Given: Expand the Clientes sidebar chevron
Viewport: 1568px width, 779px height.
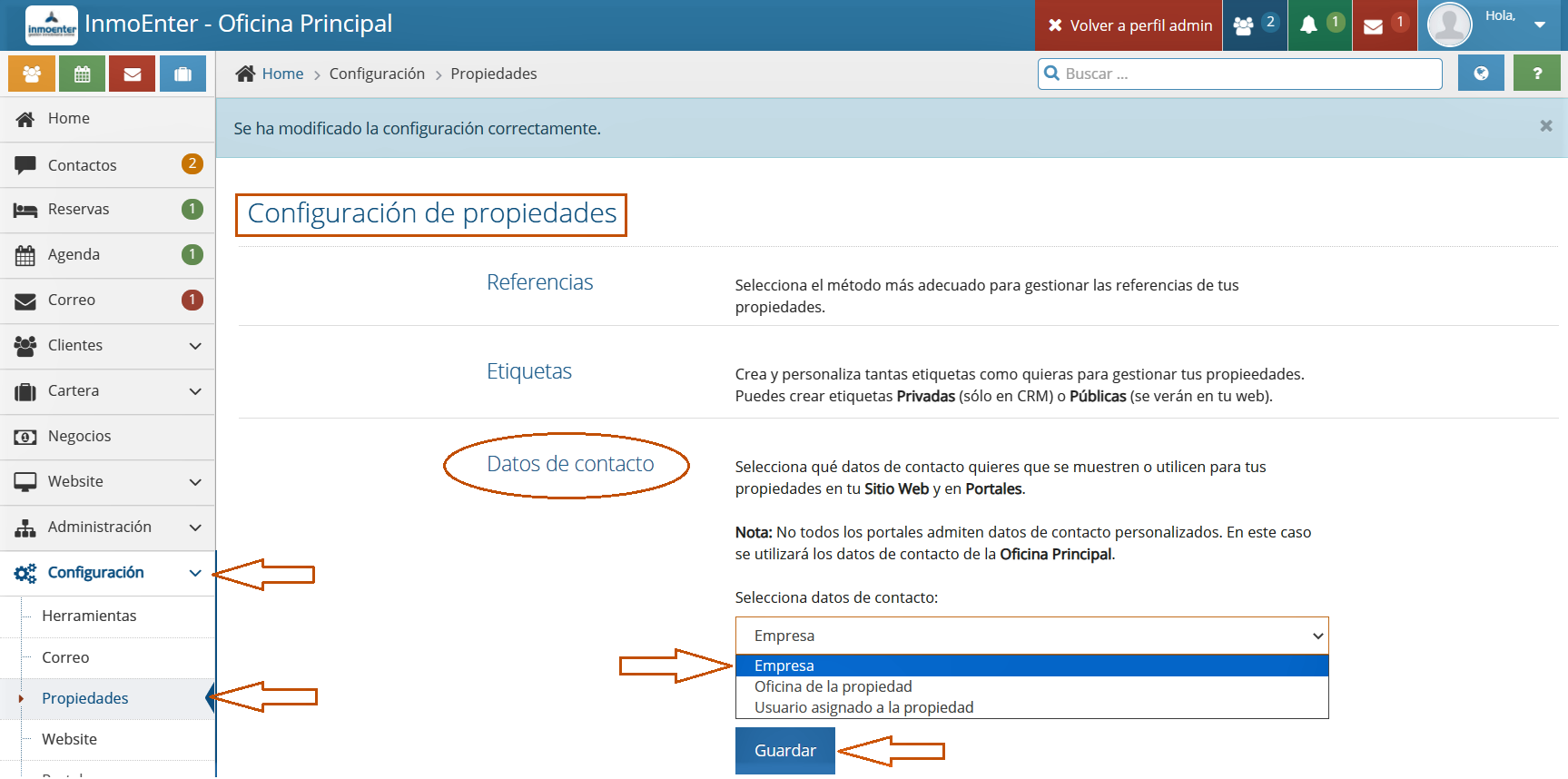Looking at the screenshot, I should [195, 346].
